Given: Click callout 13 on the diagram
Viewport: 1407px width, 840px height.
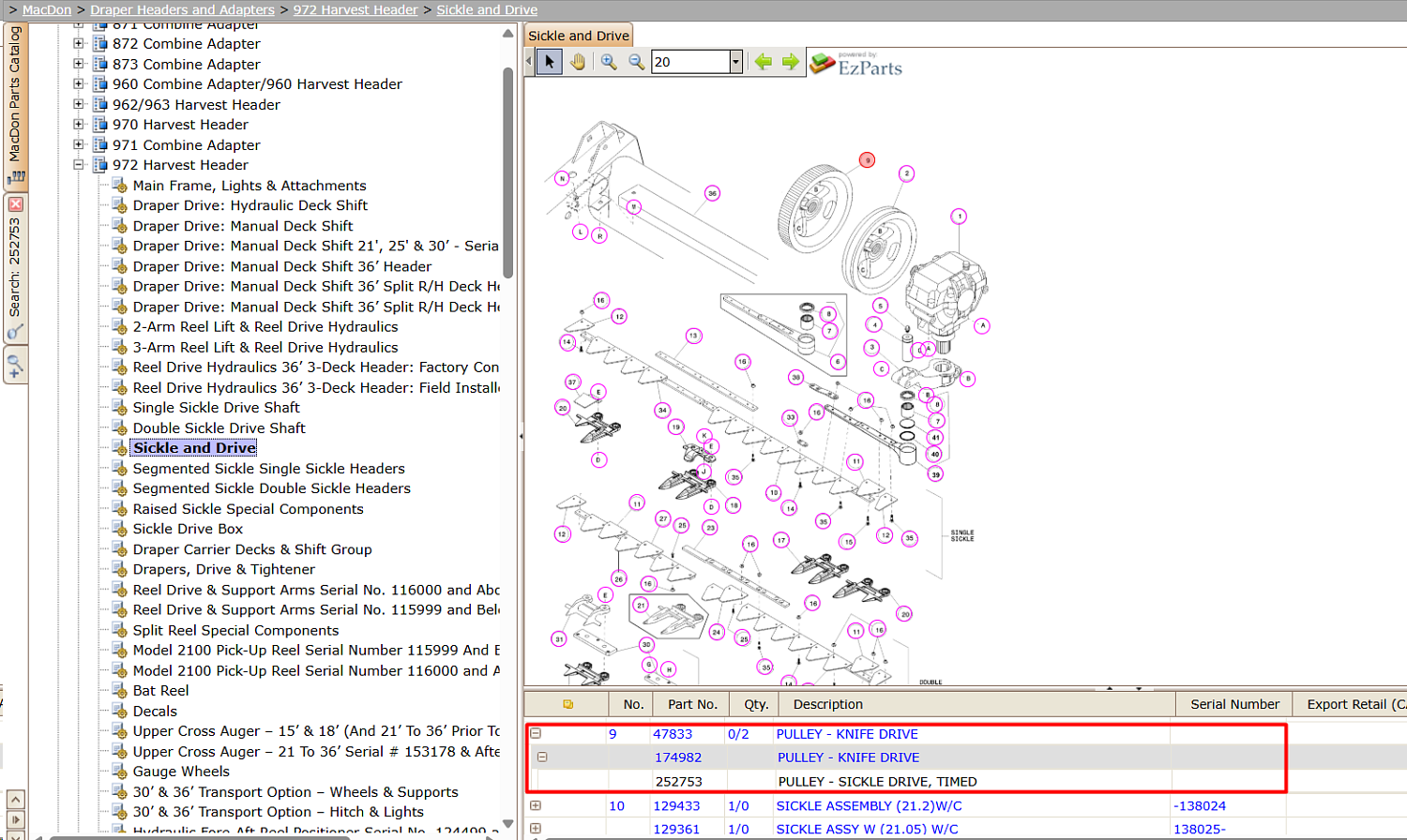Looking at the screenshot, I should tap(693, 336).
